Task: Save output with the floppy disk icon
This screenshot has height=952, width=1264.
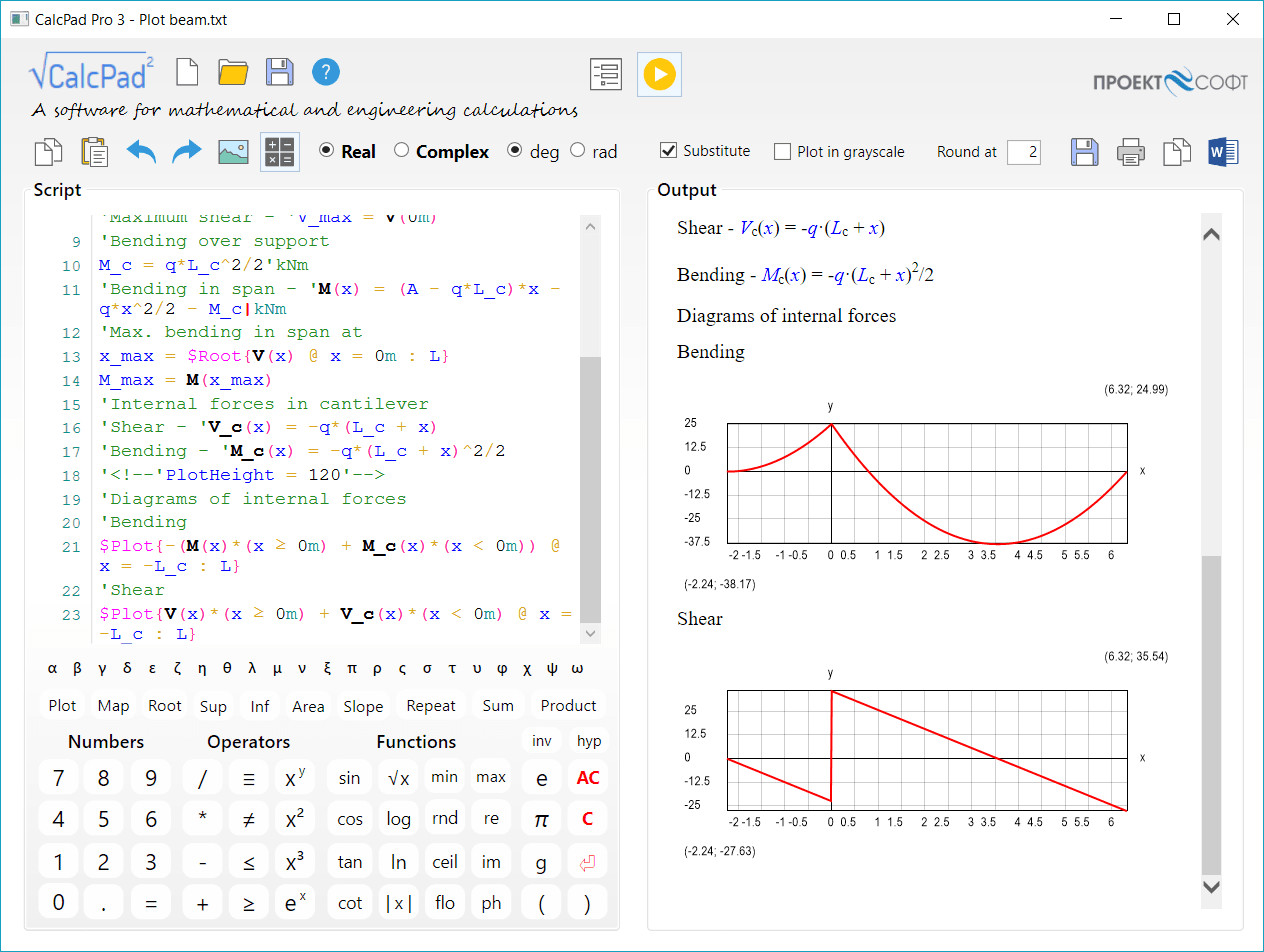Action: point(1085,152)
